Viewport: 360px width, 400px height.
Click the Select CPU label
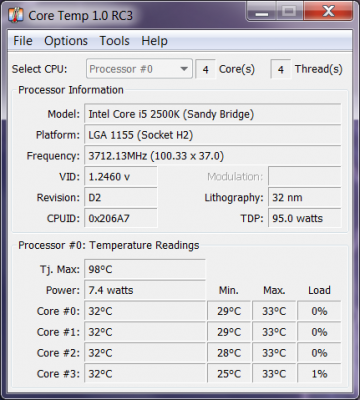(x=39, y=69)
